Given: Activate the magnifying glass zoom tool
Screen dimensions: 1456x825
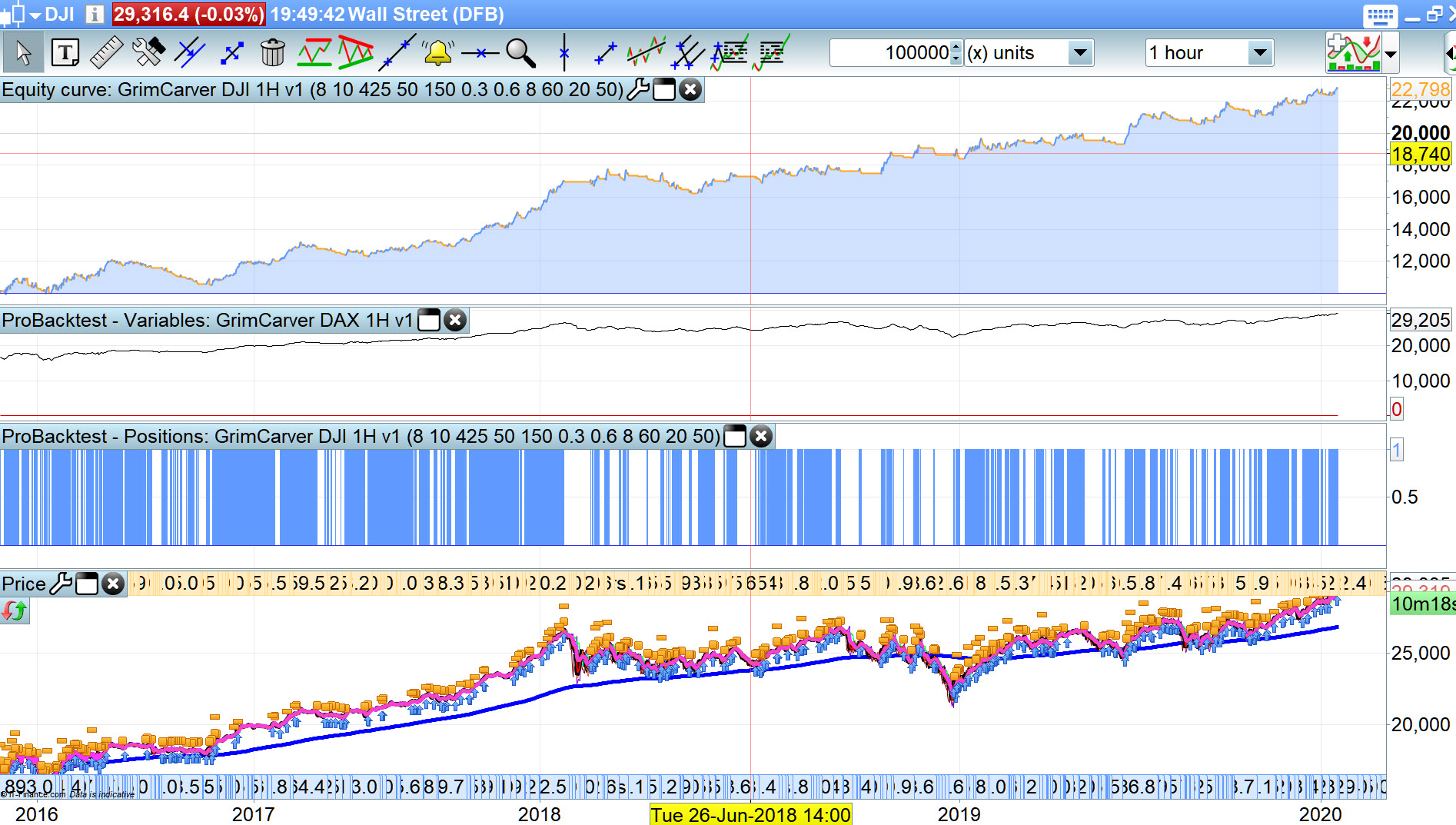Looking at the screenshot, I should point(520,53).
